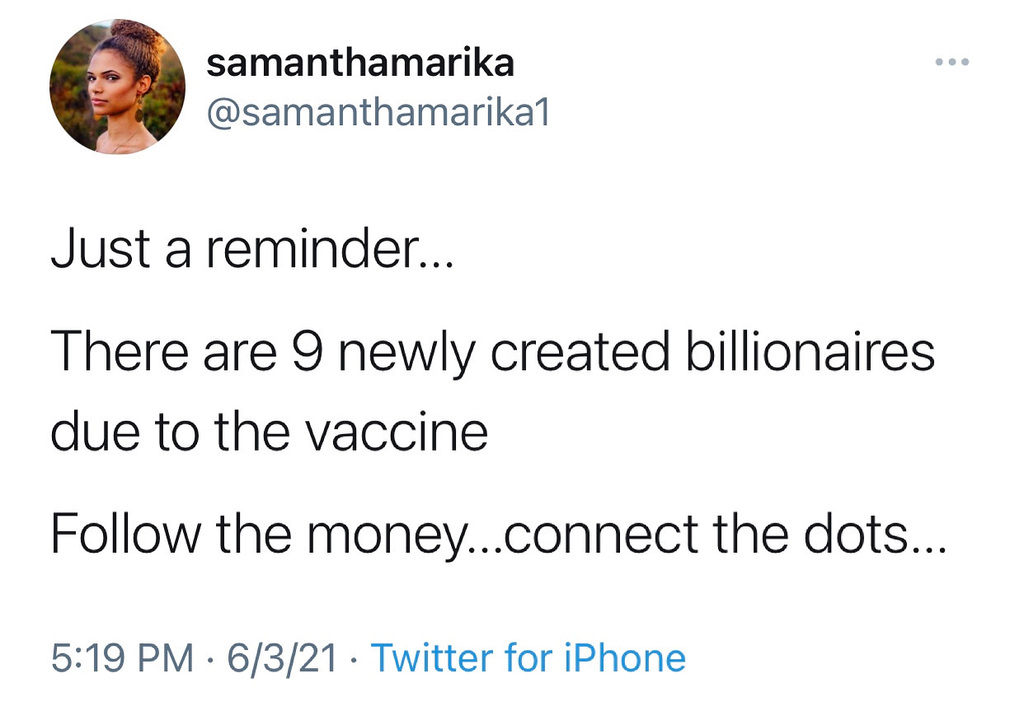Open the samanthamarika profile picture
Image resolution: width=1024 pixels, height=711 pixels.
click(x=117, y=87)
